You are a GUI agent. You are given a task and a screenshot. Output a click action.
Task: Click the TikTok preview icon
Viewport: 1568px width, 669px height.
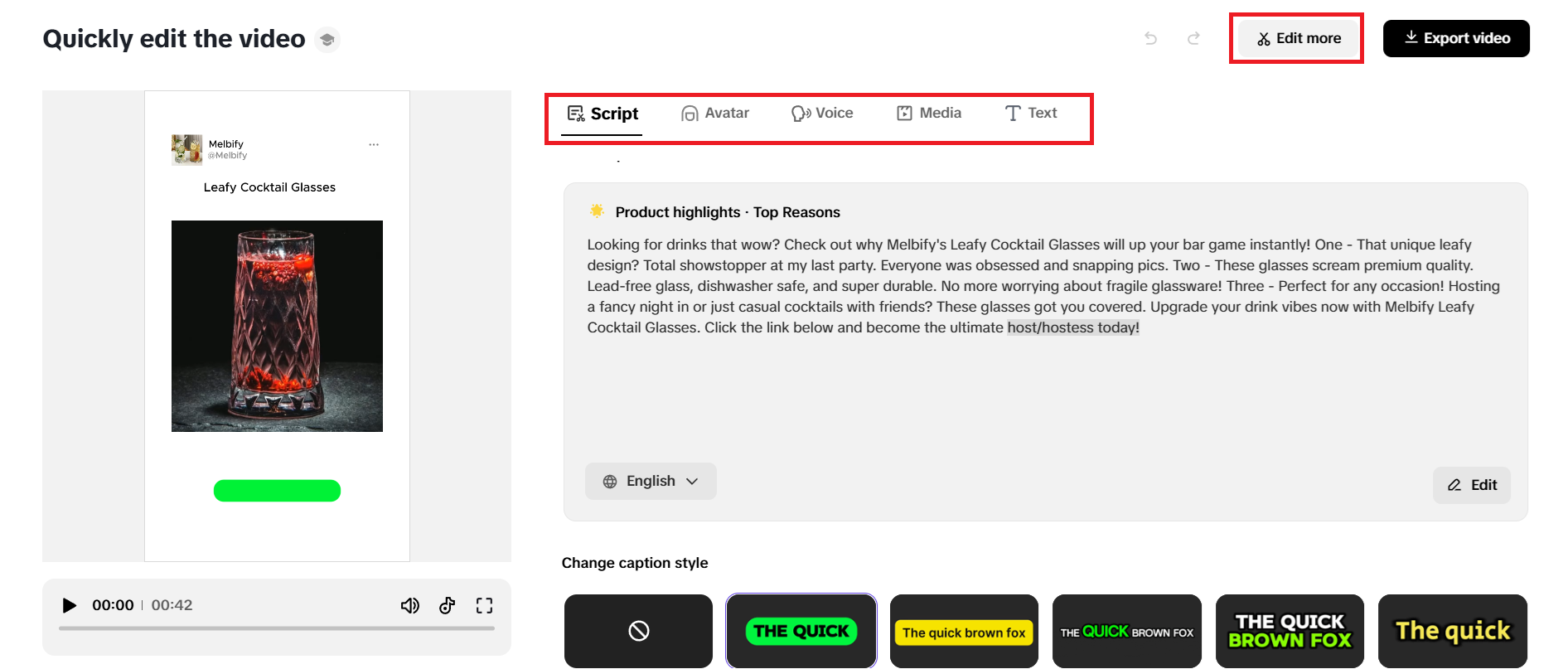click(448, 605)
